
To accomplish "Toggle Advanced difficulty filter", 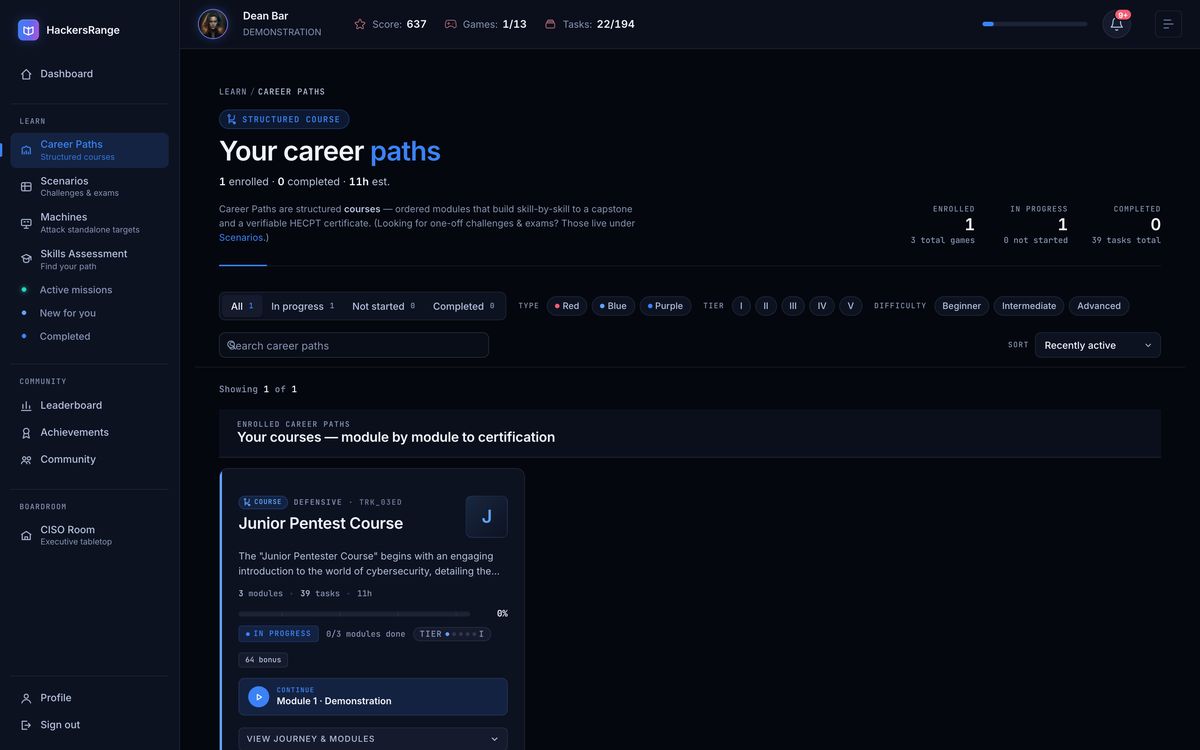I will pos(1099,306).
